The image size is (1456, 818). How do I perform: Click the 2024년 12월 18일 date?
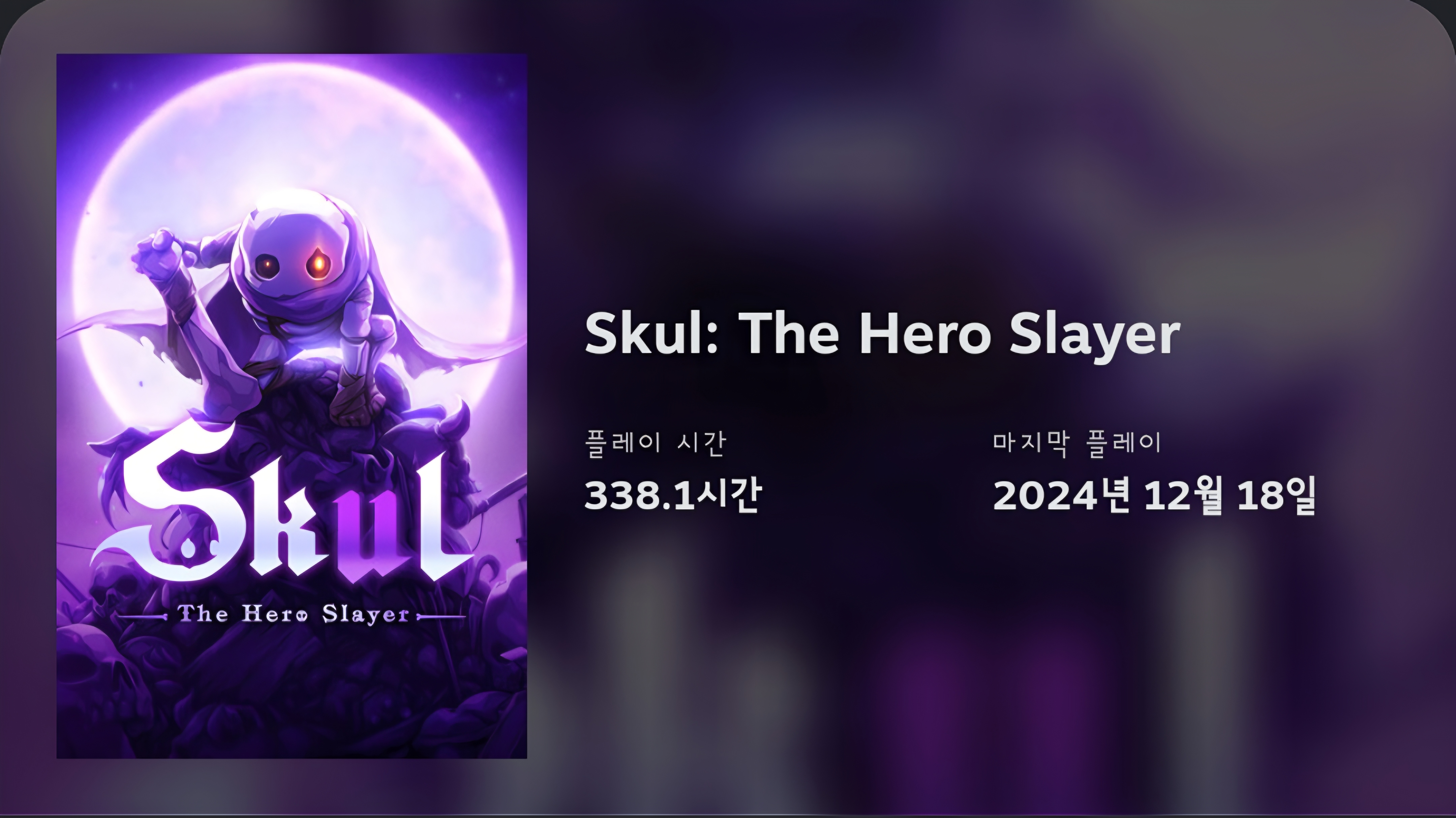[x=1155, y=496]
